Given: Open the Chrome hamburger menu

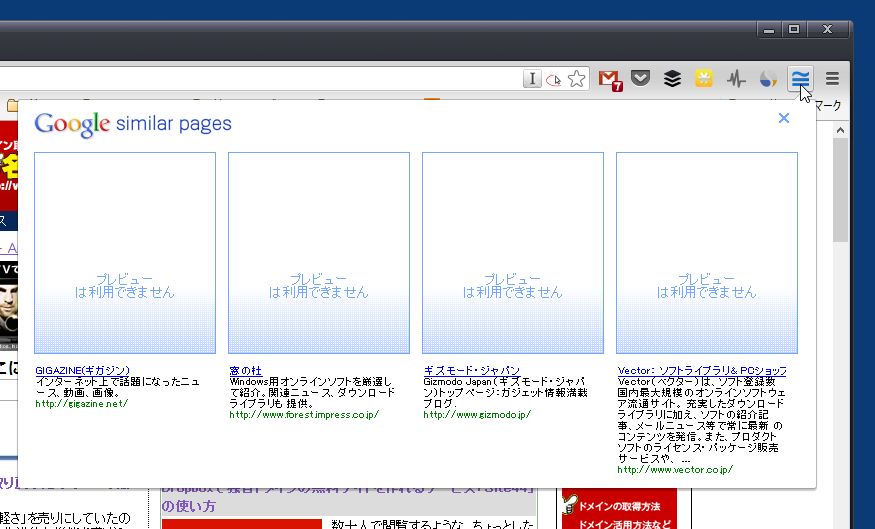Looking at the screenshot, I should coord(832,79).
